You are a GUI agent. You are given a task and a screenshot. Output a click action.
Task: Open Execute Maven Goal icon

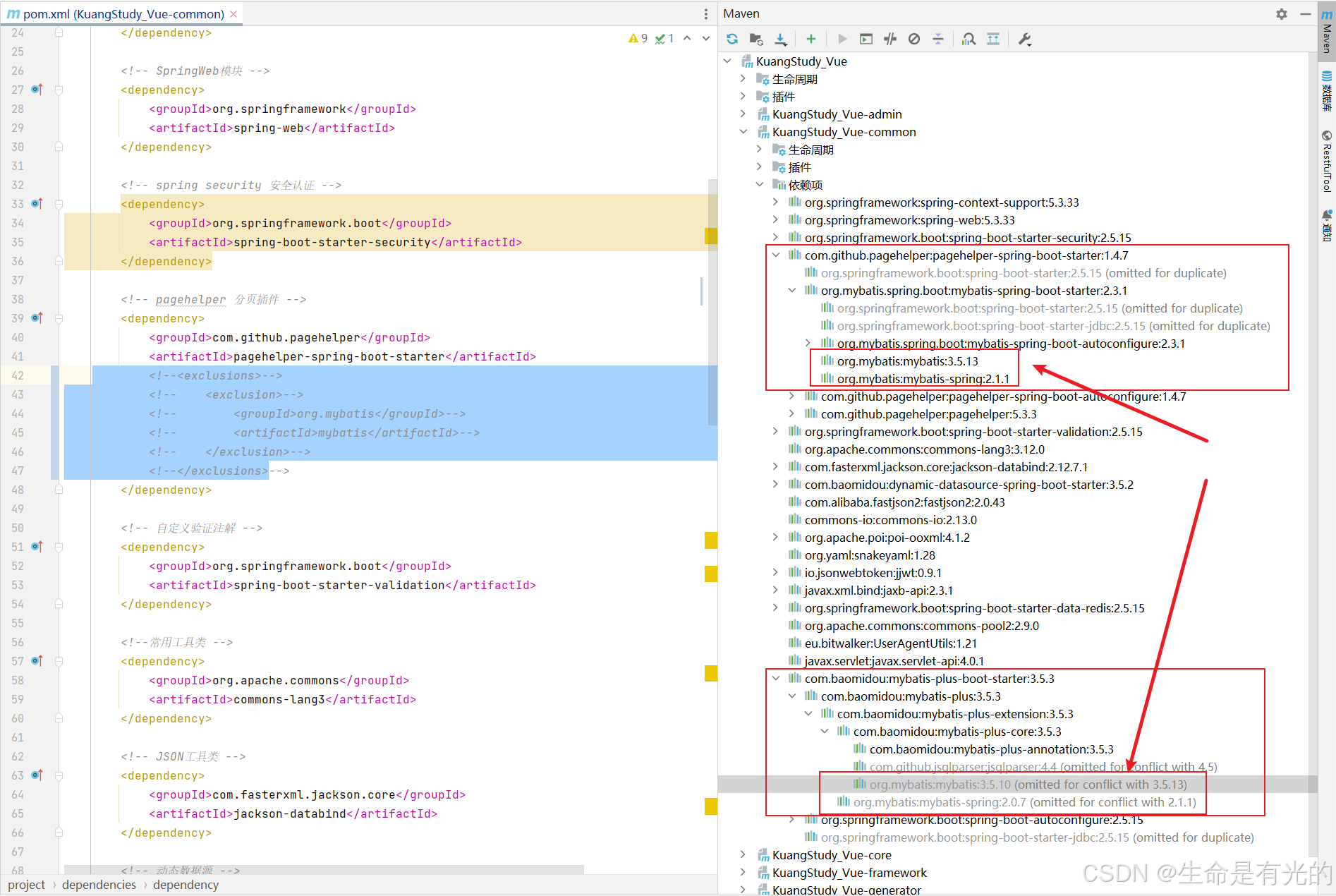click(866, 39)
